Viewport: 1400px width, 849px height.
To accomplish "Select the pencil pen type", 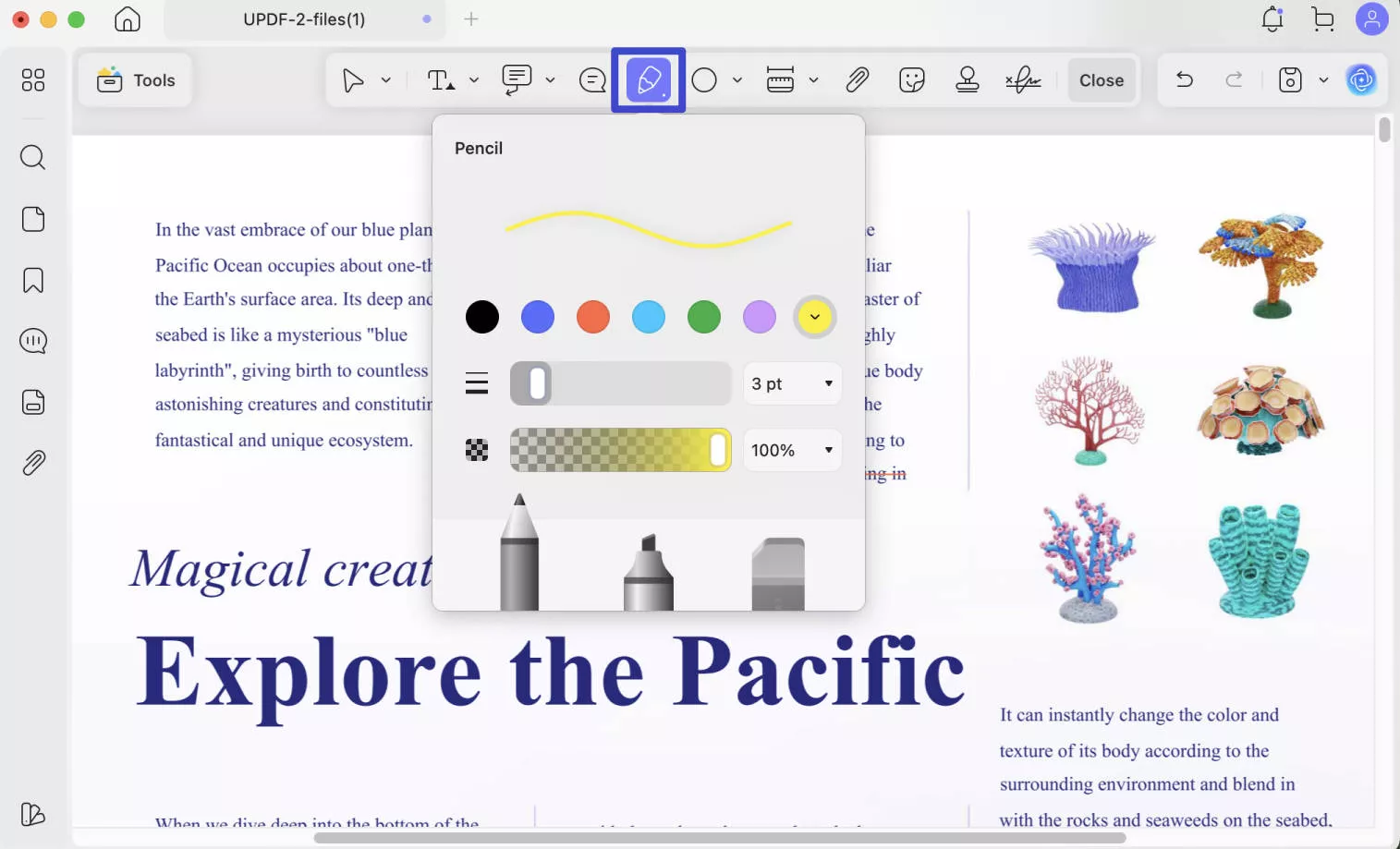I will (519, 552).
